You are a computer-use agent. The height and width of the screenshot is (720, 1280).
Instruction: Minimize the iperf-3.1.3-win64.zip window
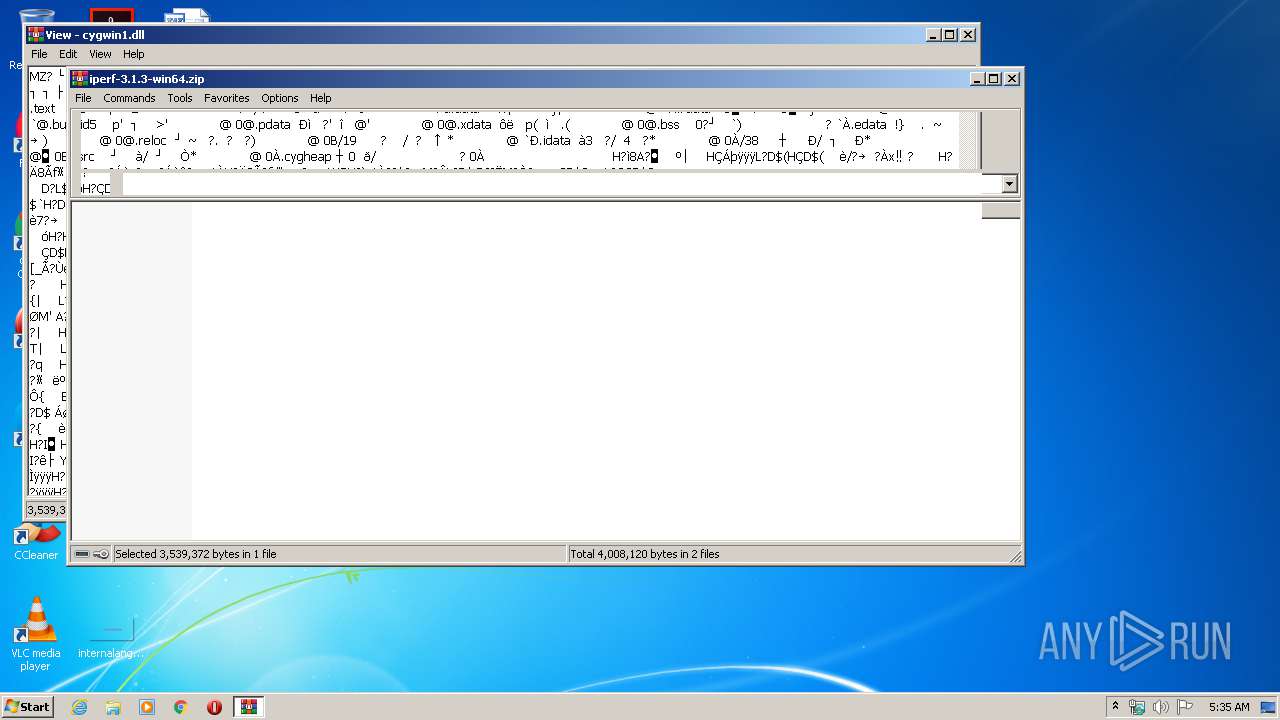977,78
